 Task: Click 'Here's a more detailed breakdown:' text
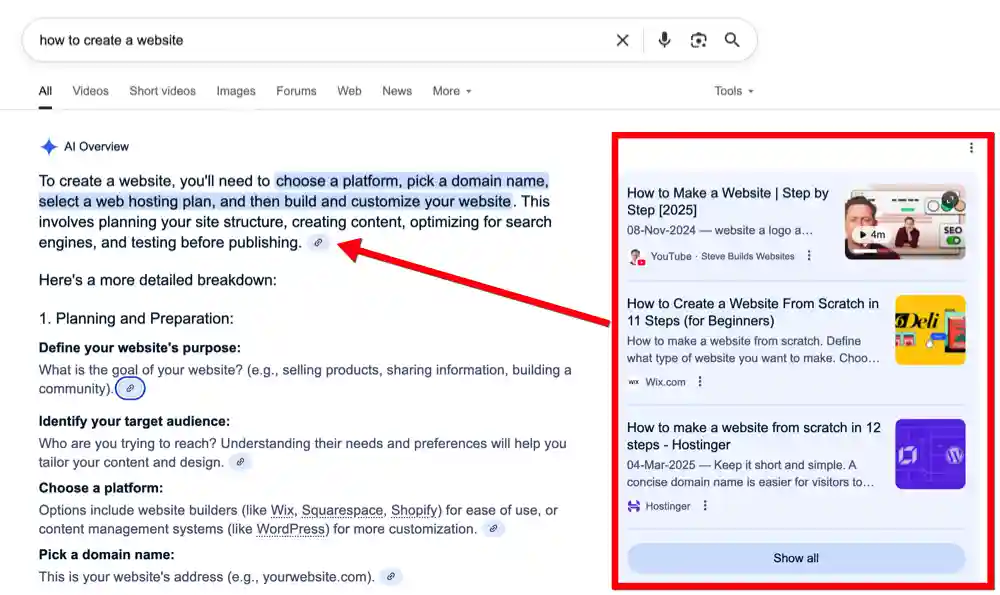(158, 280)
